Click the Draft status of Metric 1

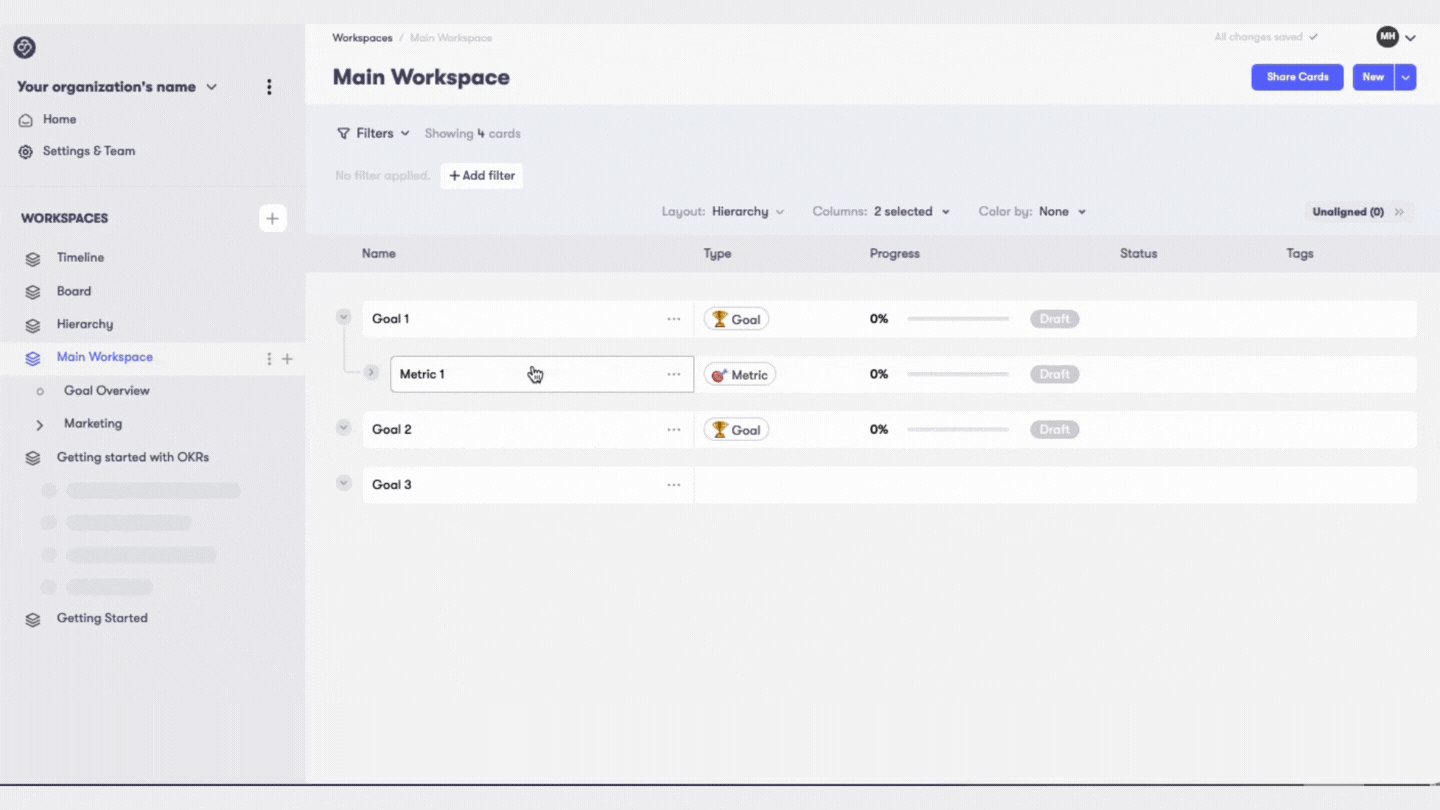coord(1055,374)
